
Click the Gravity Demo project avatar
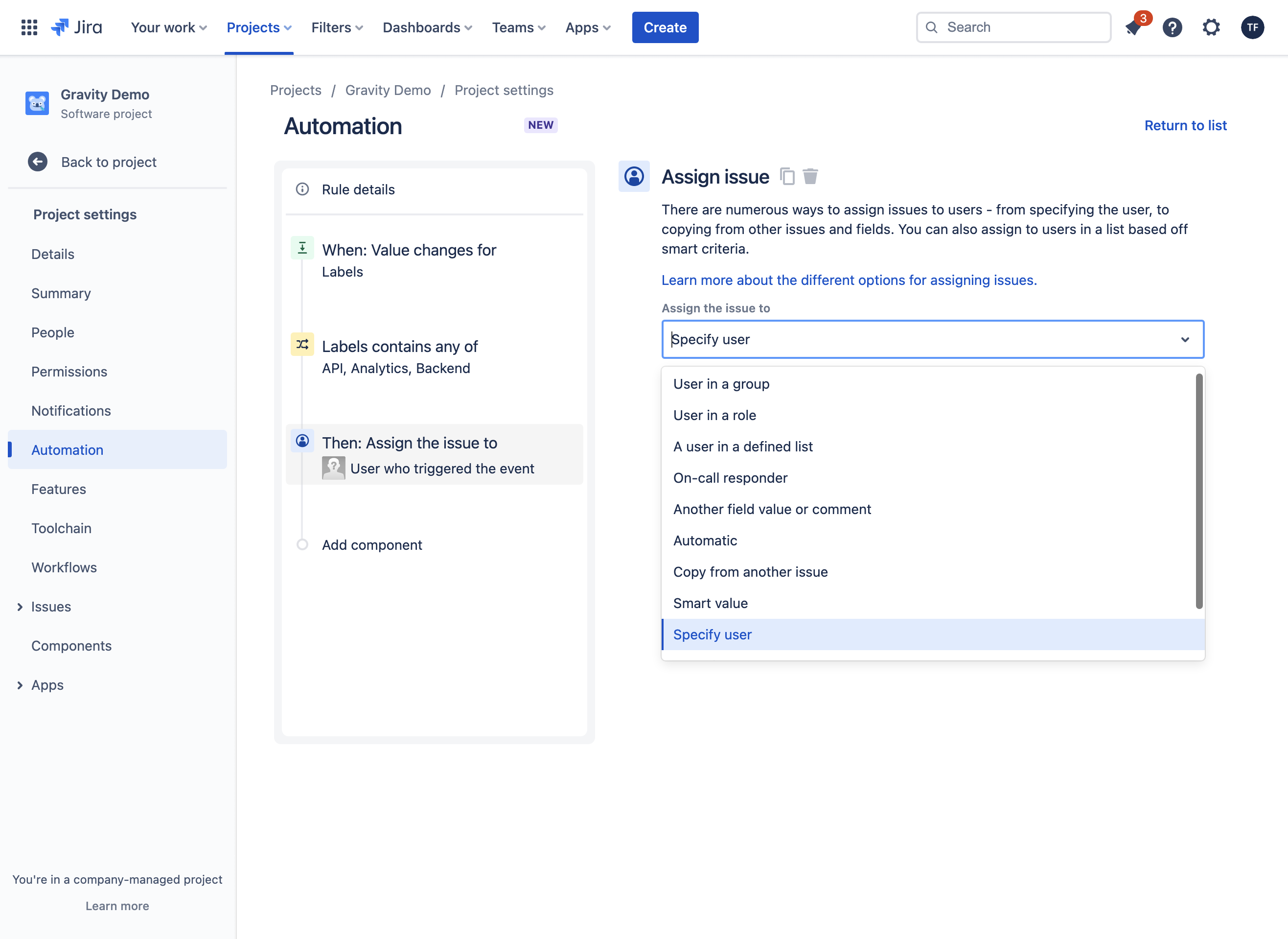click(x=37, y=103)
